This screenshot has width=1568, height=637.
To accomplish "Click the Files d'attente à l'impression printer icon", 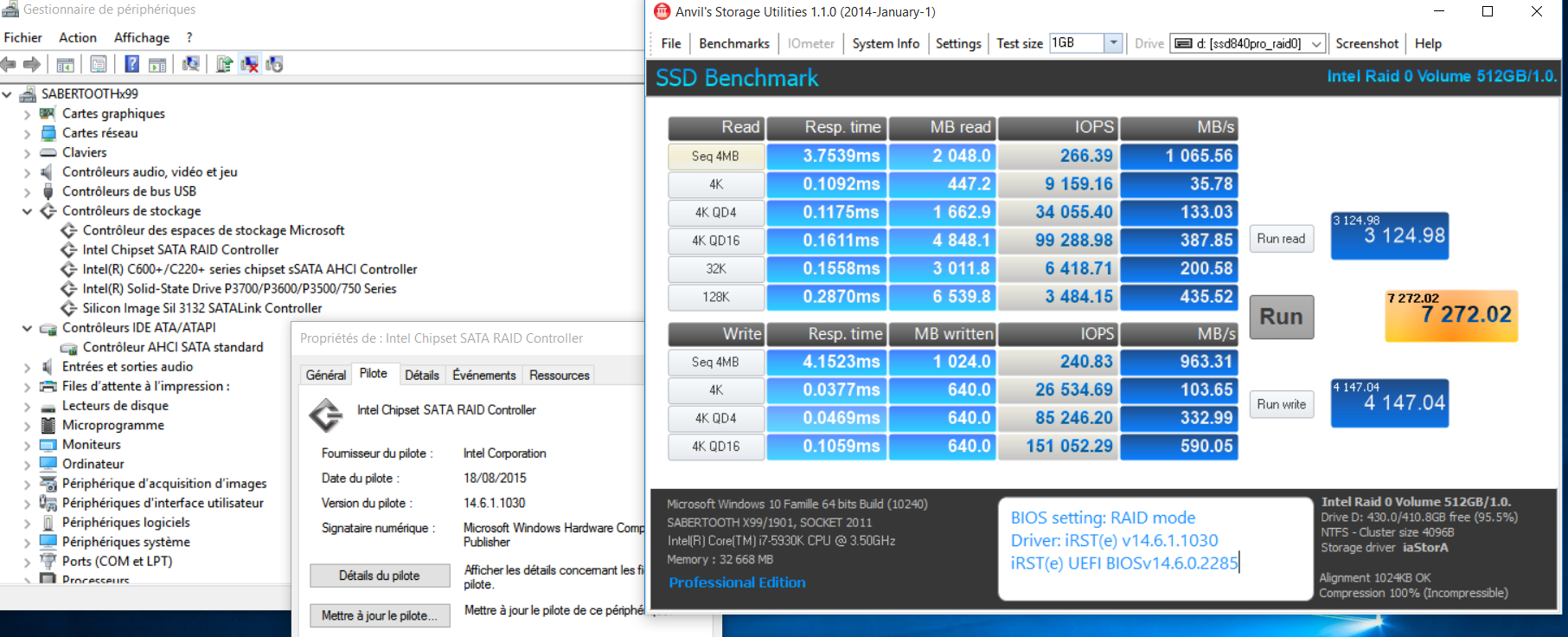I will click(48, 386).
